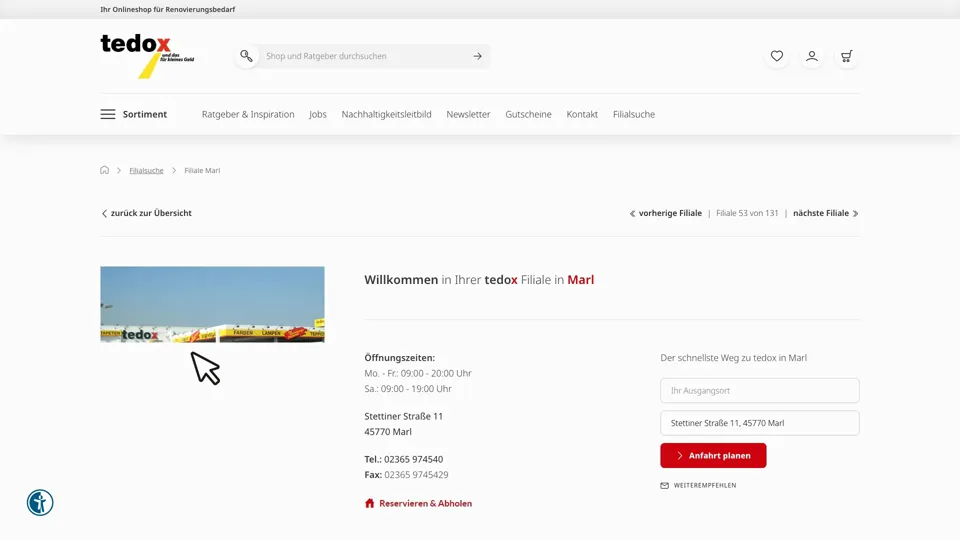Click the Sa.: 09:00 - 19:00 Uhr text

(408, 389)
